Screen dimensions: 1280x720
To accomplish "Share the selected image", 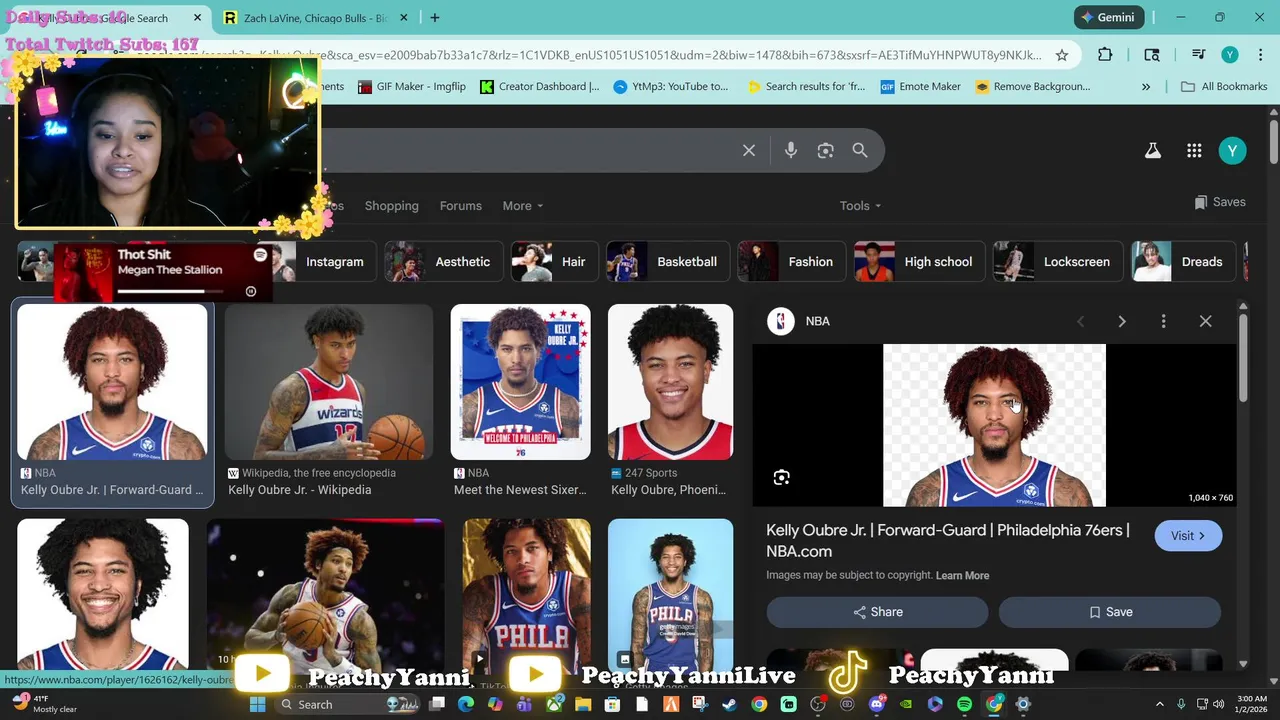I will (877, 612).
